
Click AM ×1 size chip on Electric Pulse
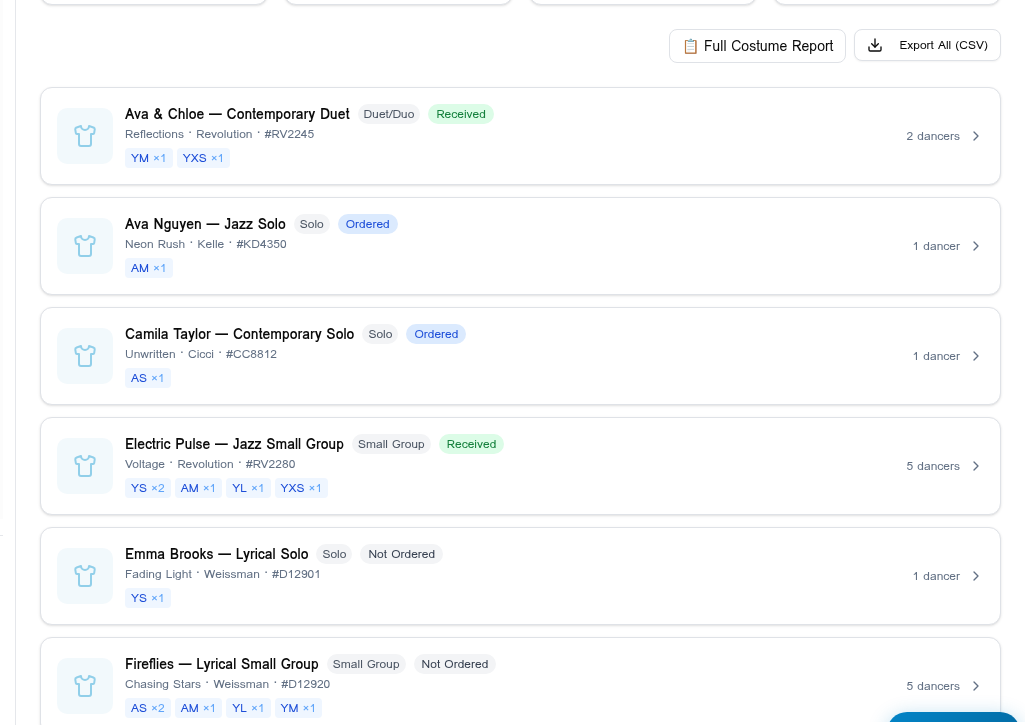point(198,488)
